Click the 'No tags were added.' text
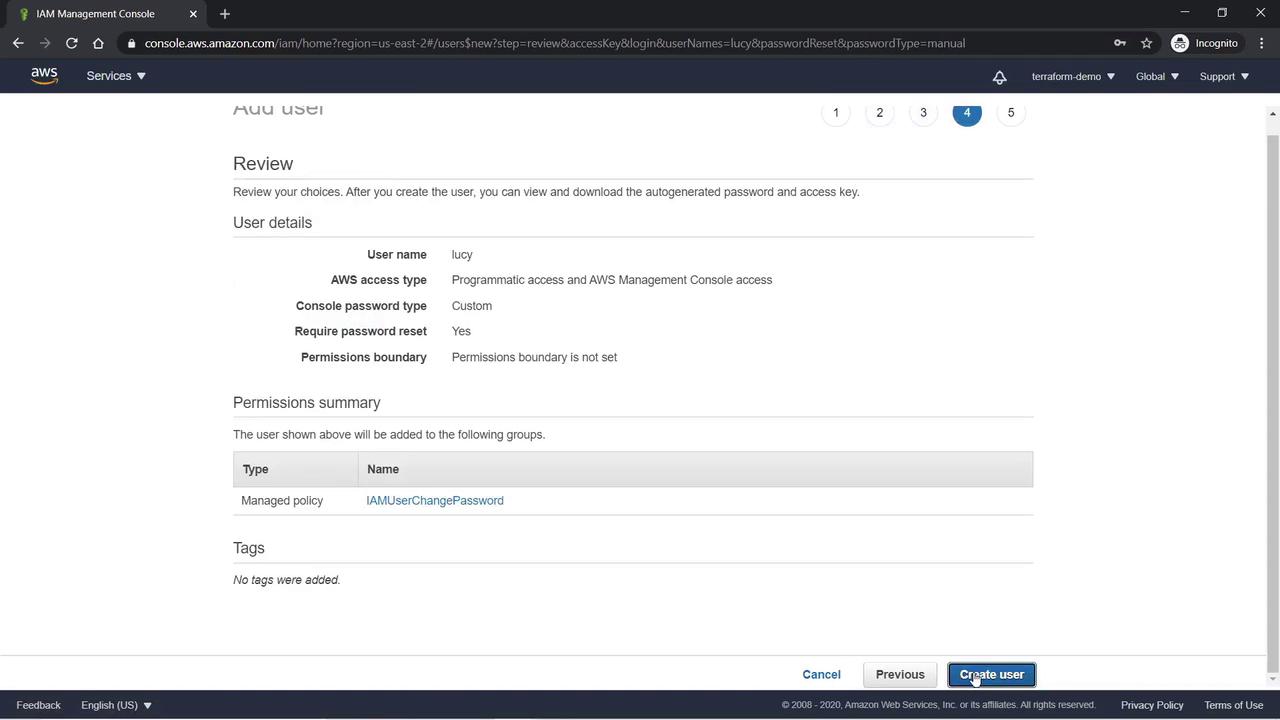The image size is (1280, 720). (x=287, y=580)
